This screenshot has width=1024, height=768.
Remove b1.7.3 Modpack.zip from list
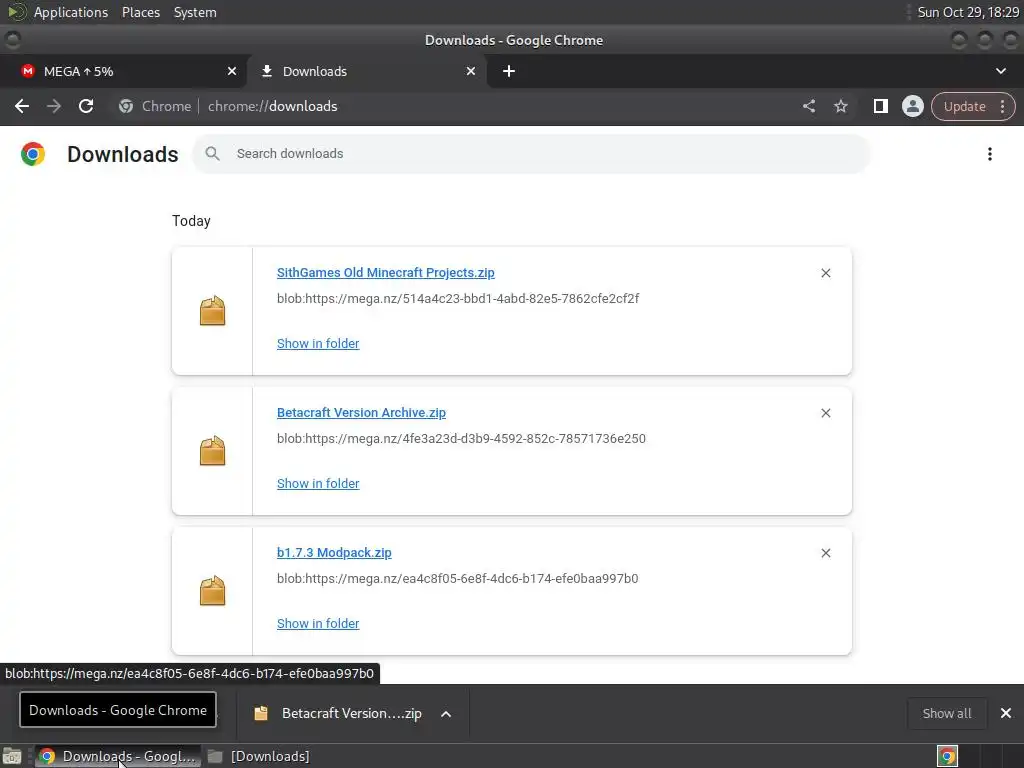[x=825, y=553]
